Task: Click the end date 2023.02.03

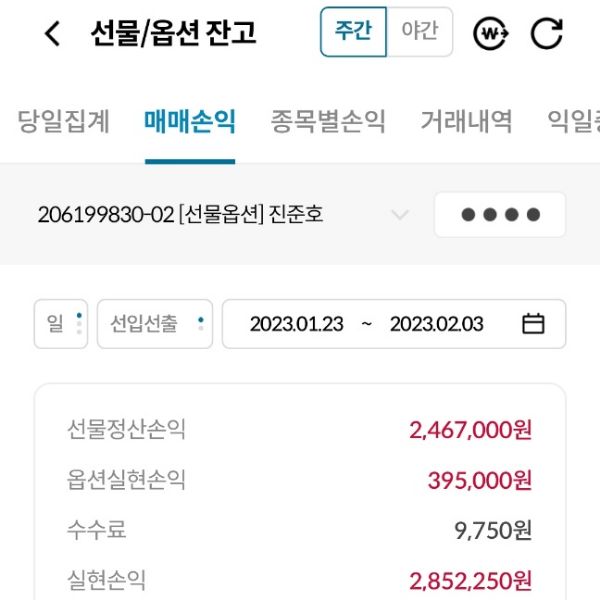Action: [x=436, y=324]
